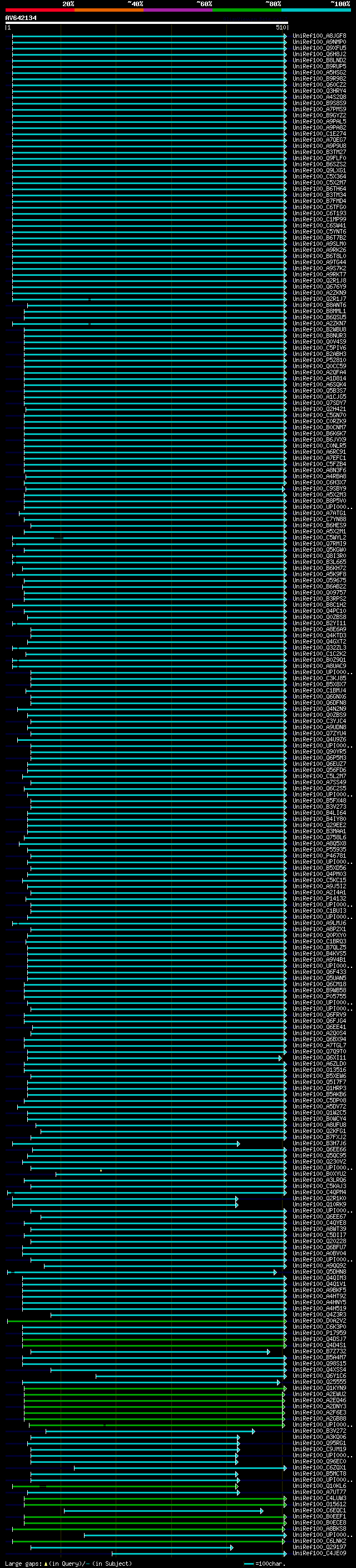
Task: Click hit label UniRef100_A9V4B1
Action: (x=319, y=960)
